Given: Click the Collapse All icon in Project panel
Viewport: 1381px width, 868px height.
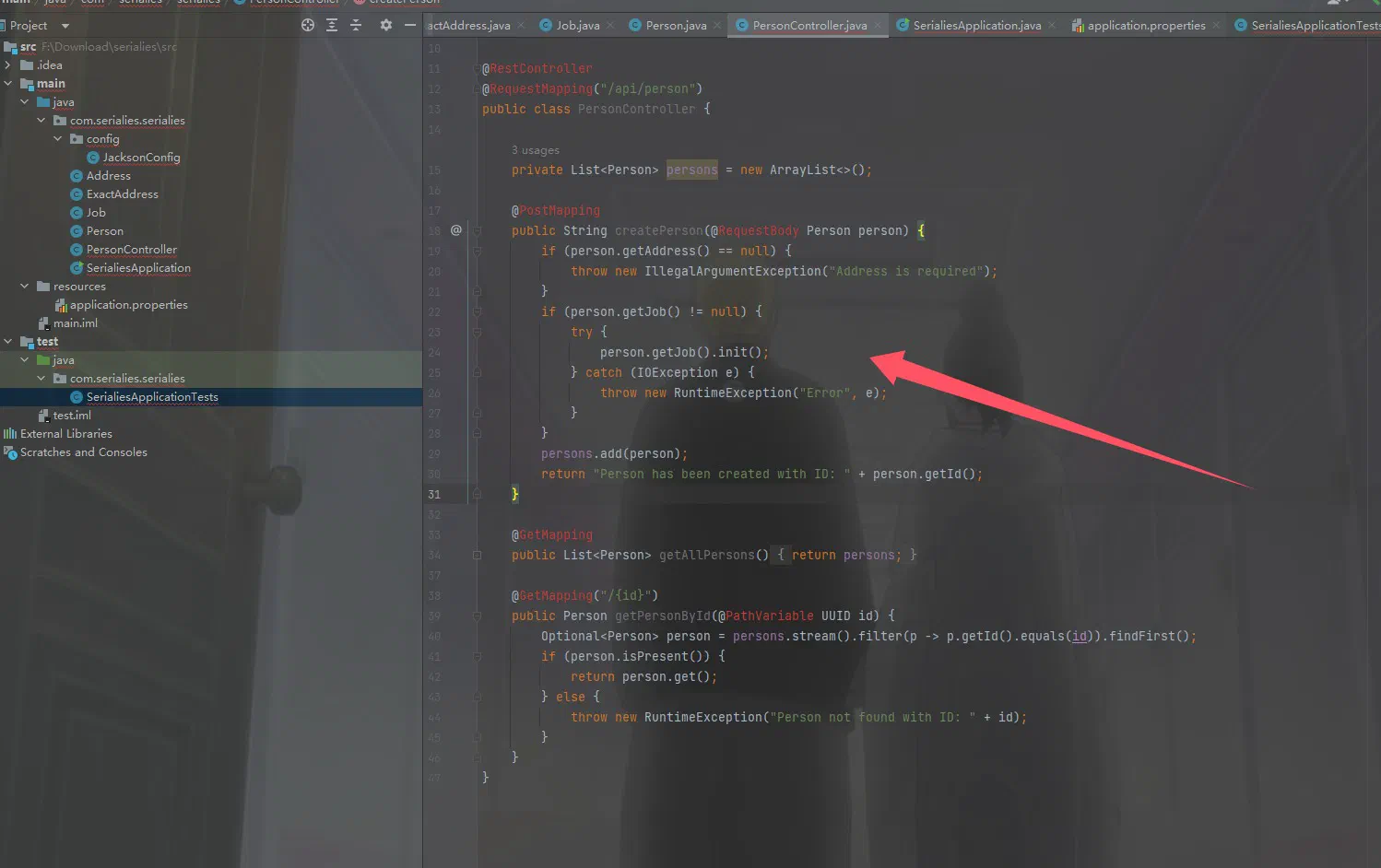Looking at the screenshot, I should (356, 25).
